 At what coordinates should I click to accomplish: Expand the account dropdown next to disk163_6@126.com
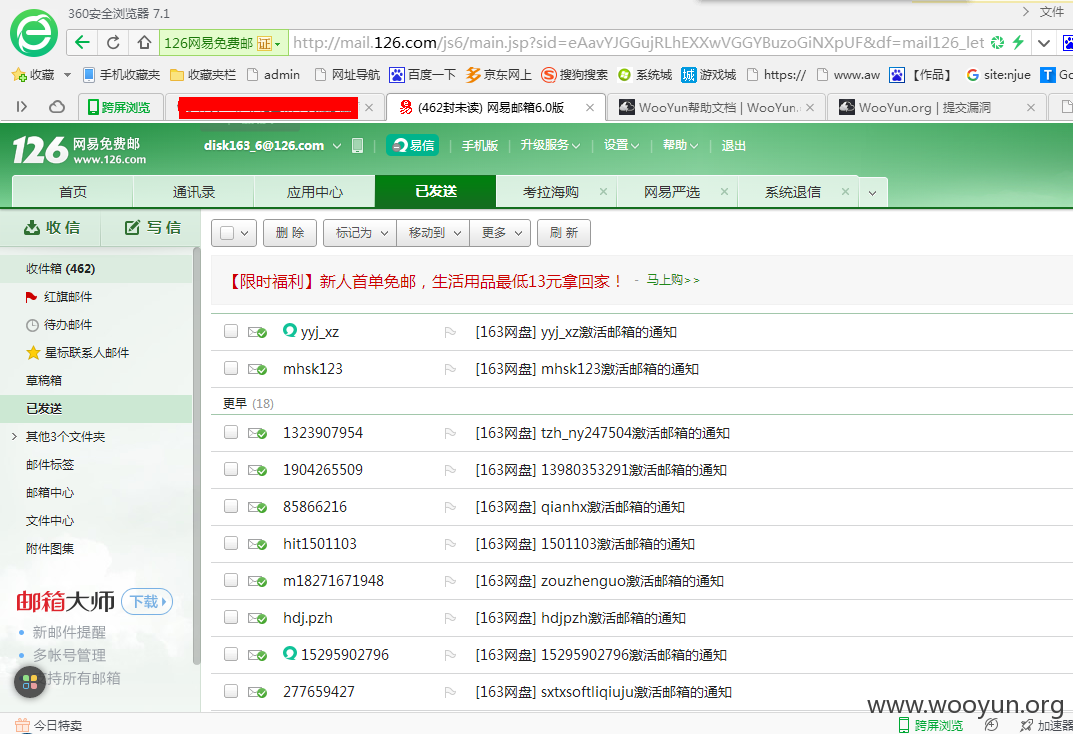(337, 146)
